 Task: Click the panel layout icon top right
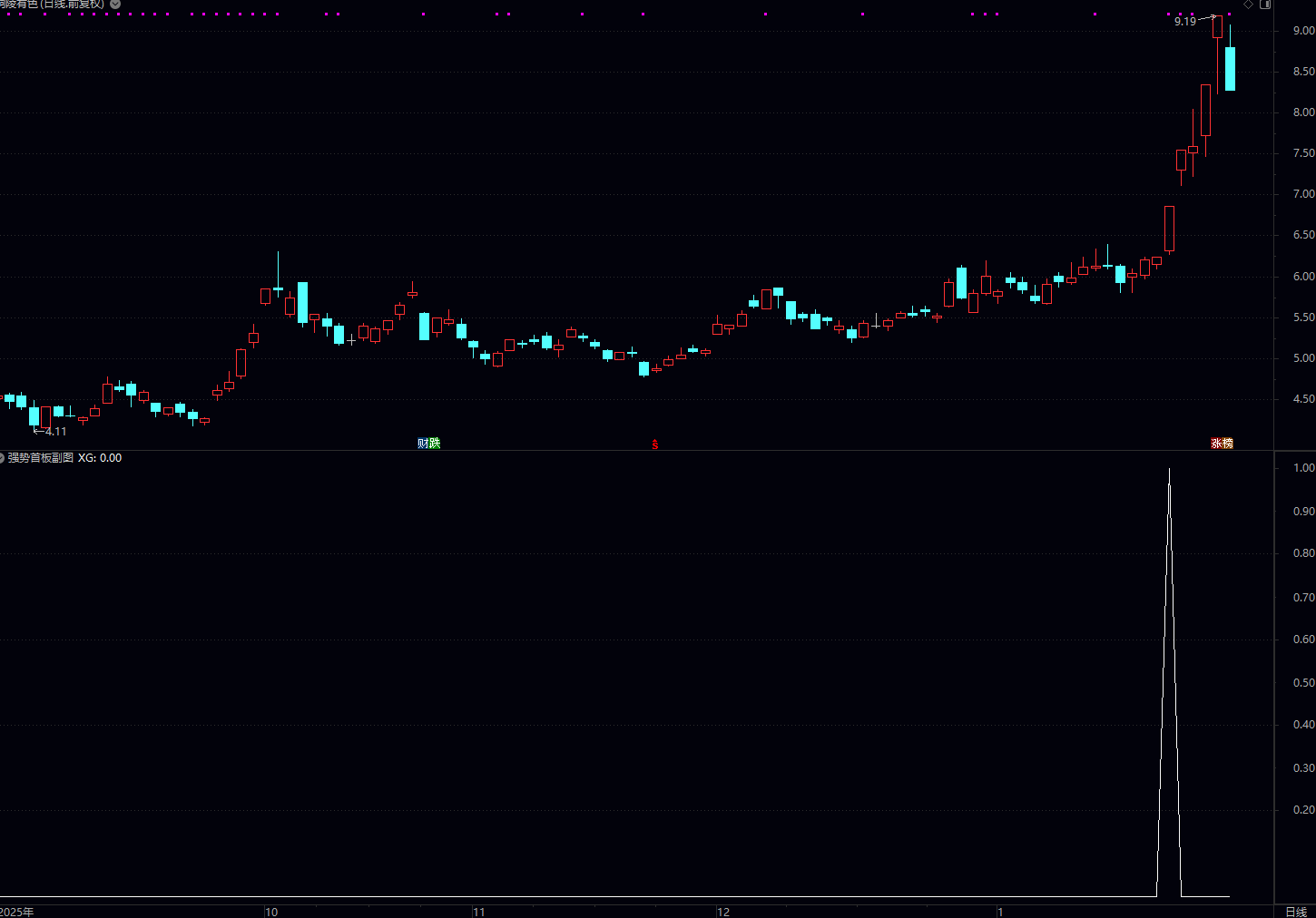(1265, 5)
